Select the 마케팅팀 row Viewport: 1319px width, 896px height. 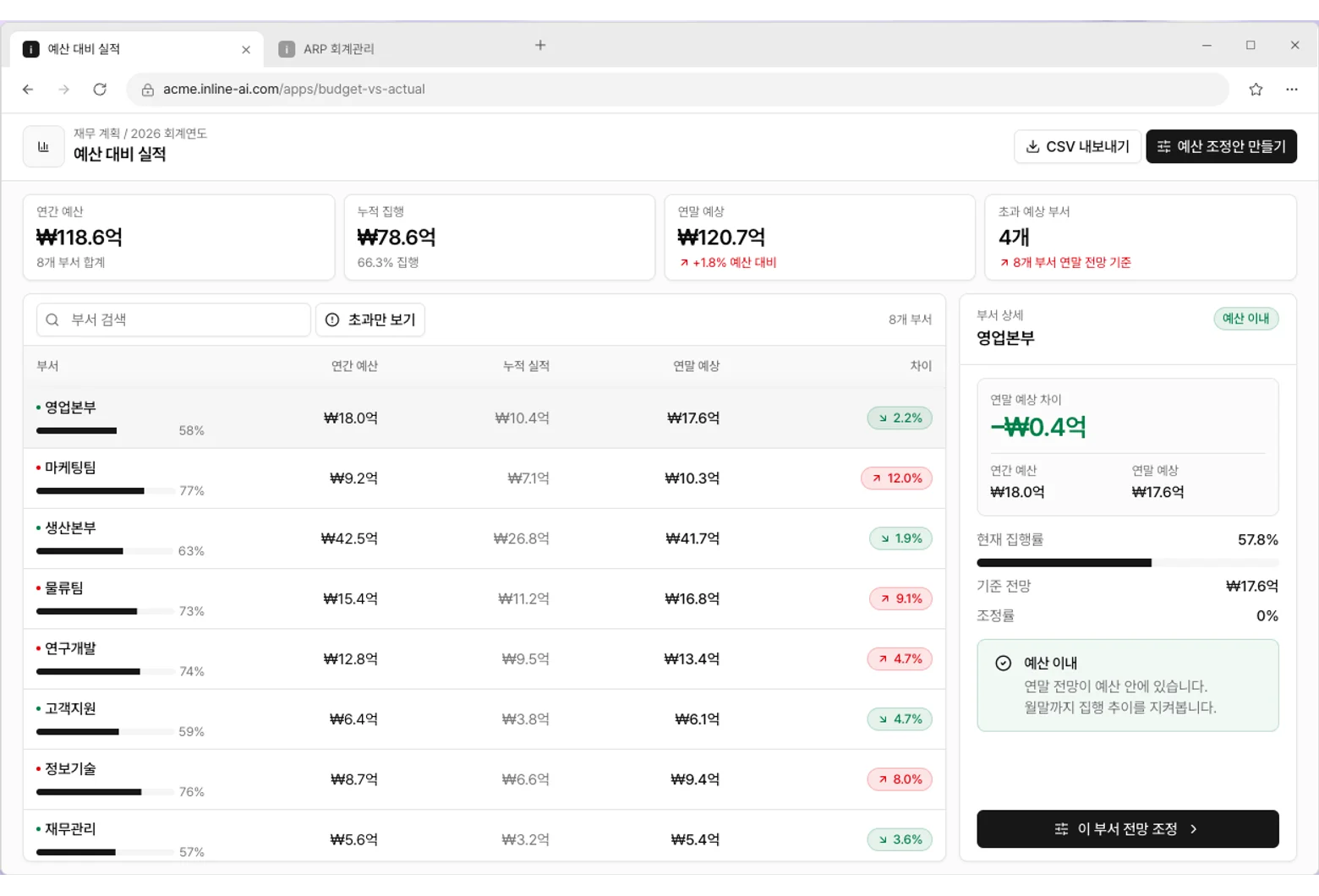pos(484,478)
